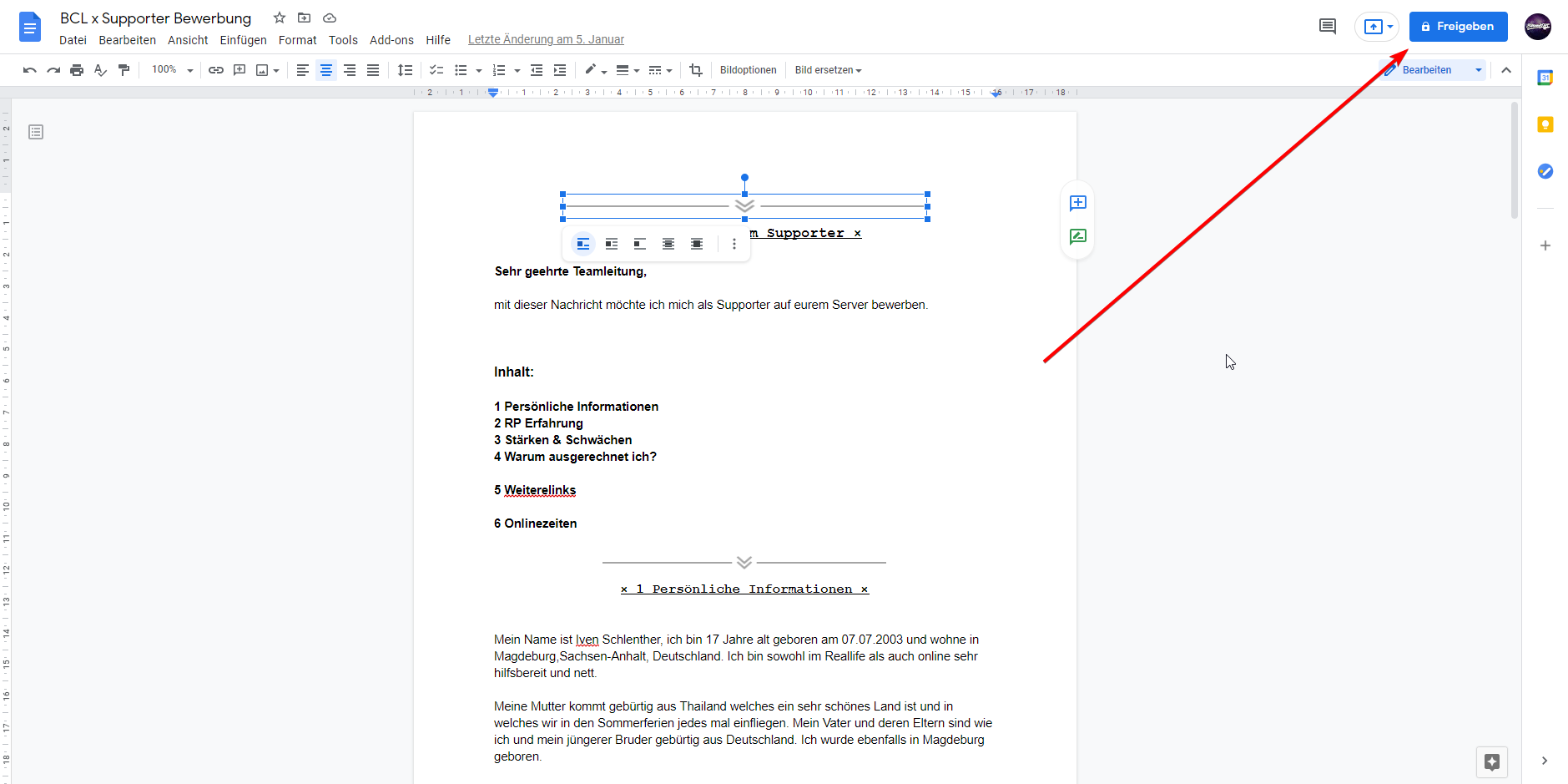Viewport: 1568px width, 784px height.
Task: Open Google Keep in side panel
Action: click(1545, 124)
